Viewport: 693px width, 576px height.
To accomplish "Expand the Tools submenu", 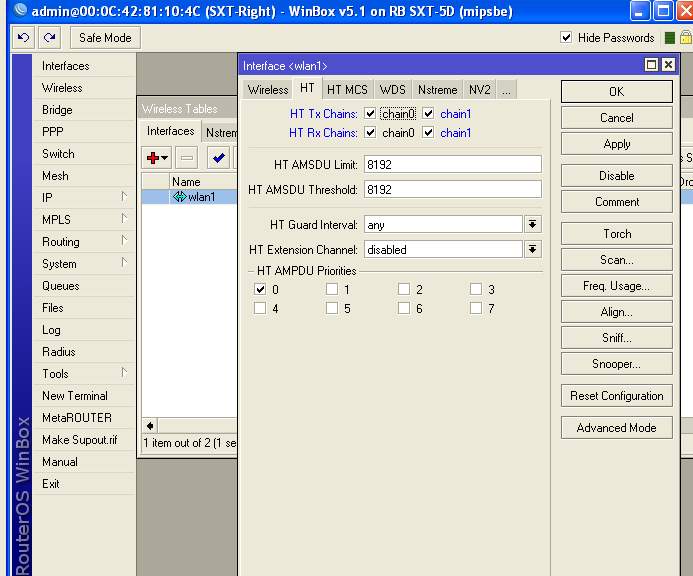I will click(x=124, y=373).
